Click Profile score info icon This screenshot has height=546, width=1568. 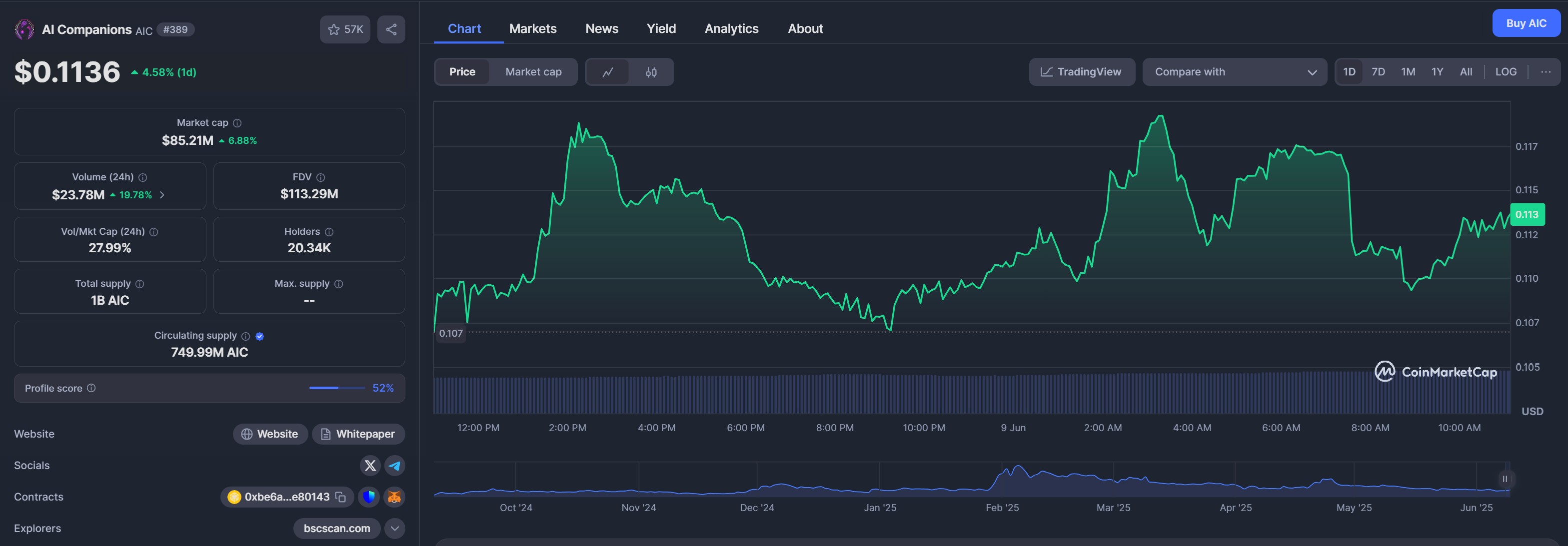(x=91, y=388)
